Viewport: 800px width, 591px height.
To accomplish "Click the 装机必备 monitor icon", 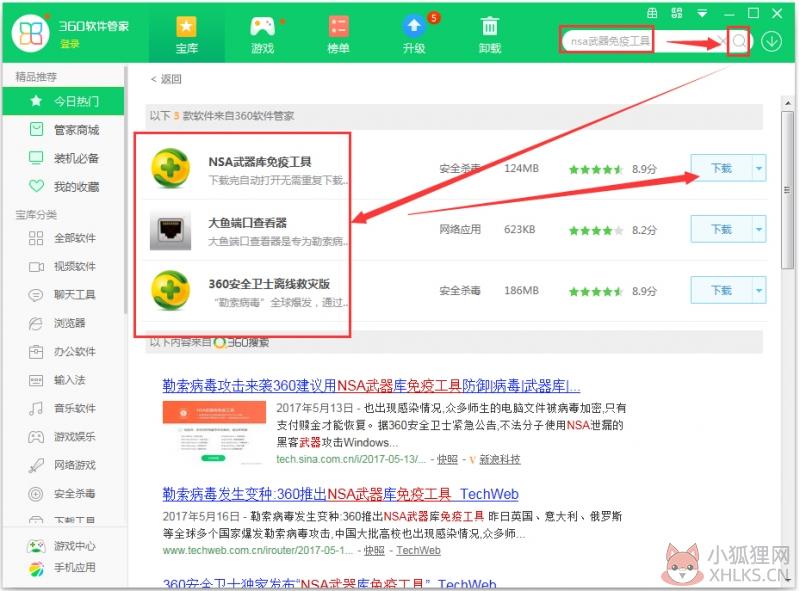I will click(x=36, y=158).
